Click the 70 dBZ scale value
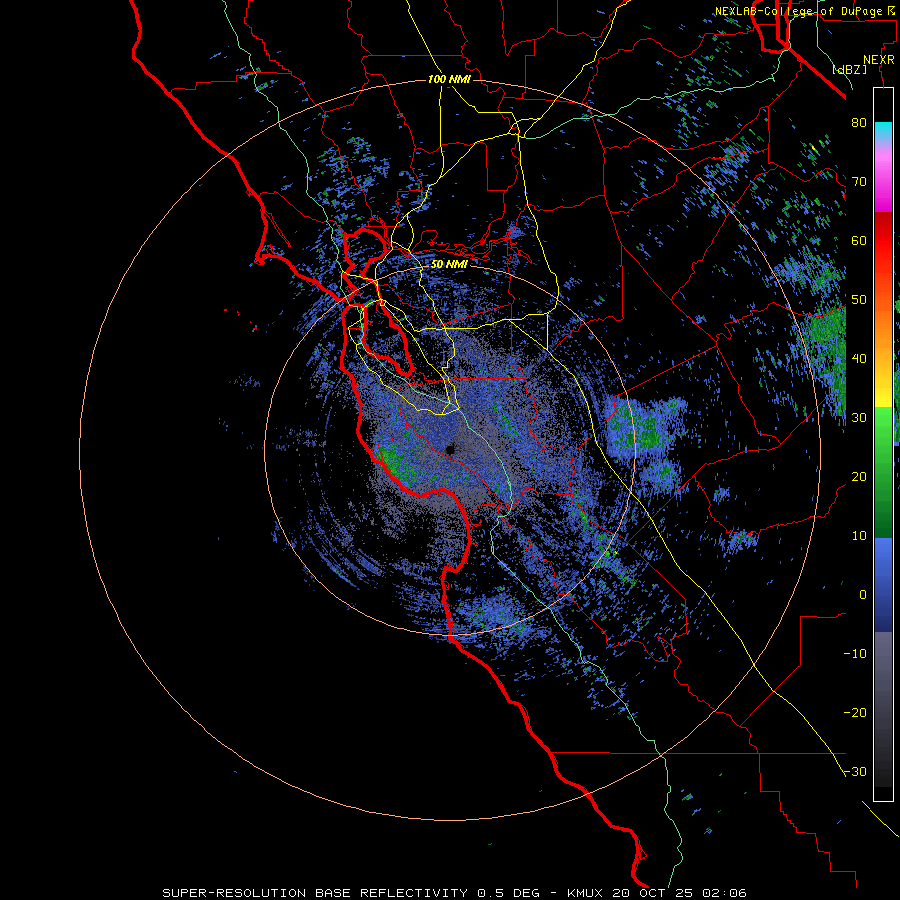The width and height of the screenshot is (900, 900). [859, 181]
